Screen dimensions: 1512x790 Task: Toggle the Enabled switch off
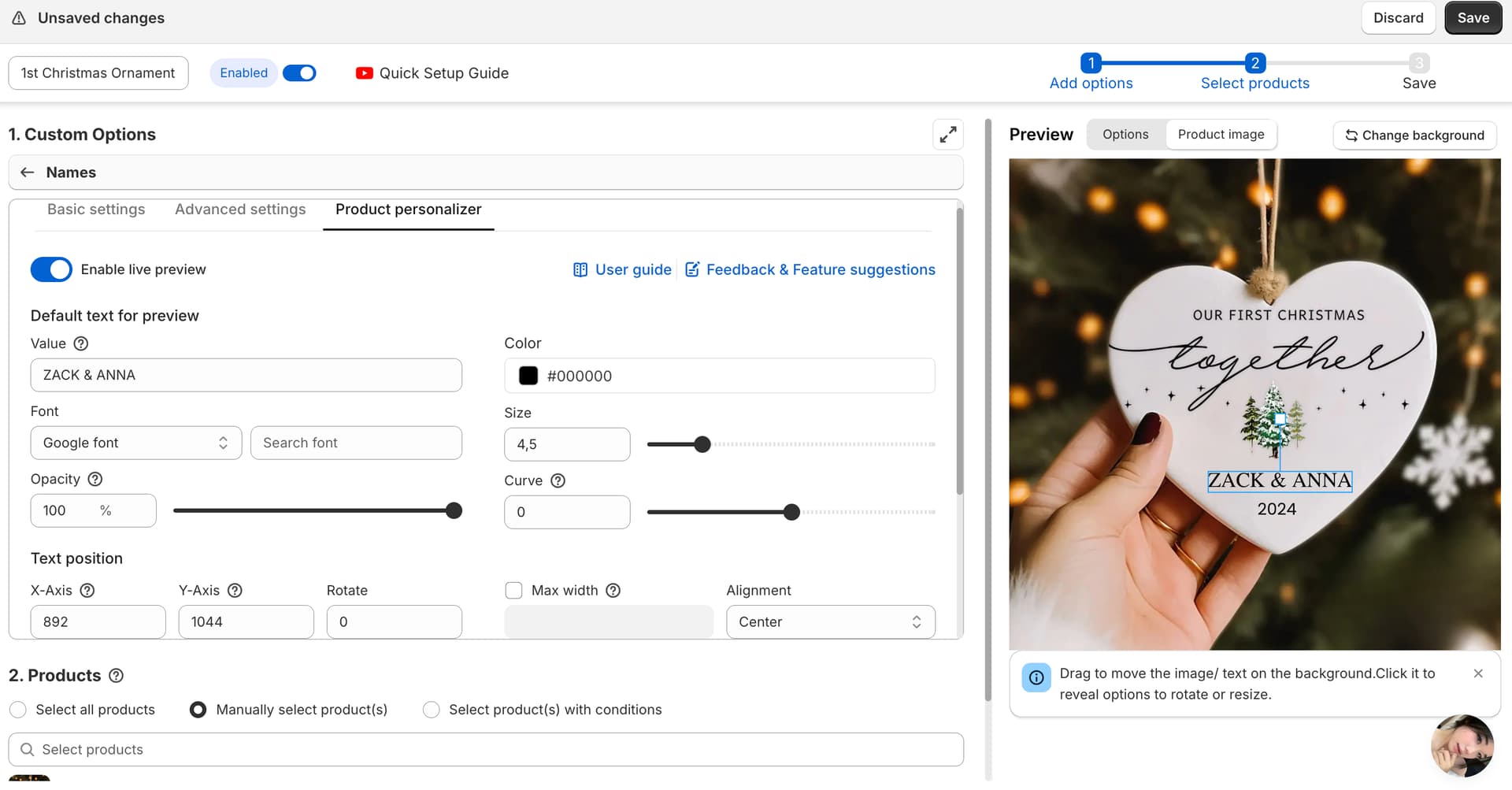(x=299, y=73)
